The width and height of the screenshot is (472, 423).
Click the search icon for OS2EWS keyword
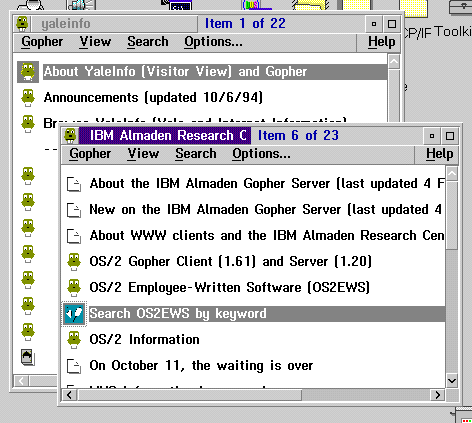(x=74, y=314)
